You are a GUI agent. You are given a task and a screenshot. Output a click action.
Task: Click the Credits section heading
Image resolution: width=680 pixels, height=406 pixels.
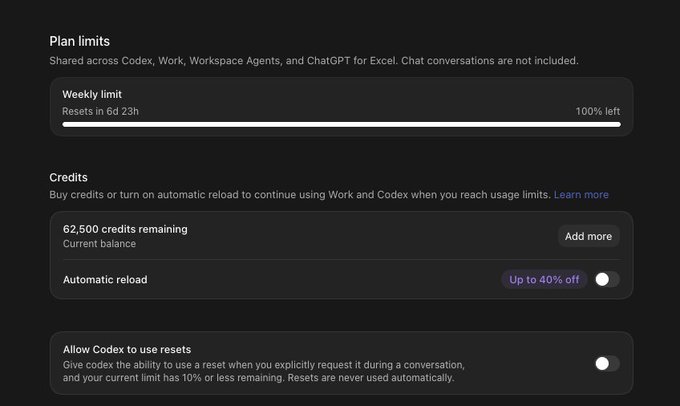[69, 177]
